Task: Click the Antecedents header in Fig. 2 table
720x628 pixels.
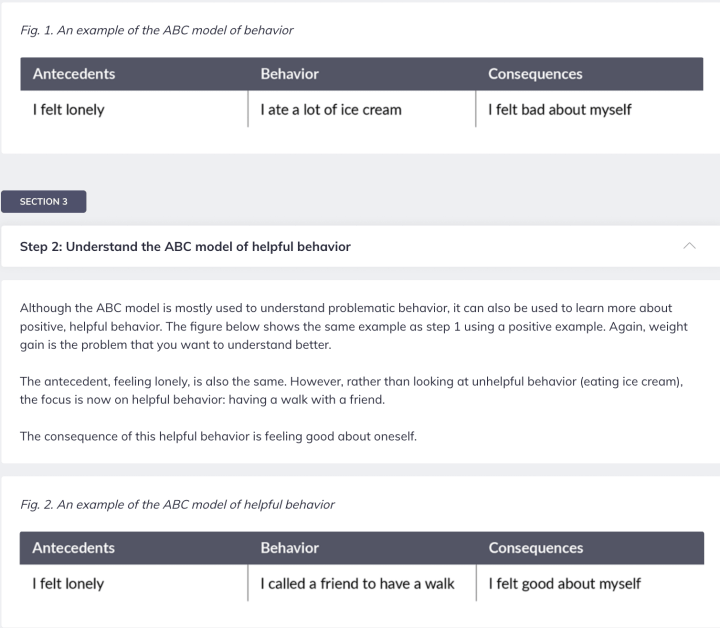Action: (x=74, y=548)
